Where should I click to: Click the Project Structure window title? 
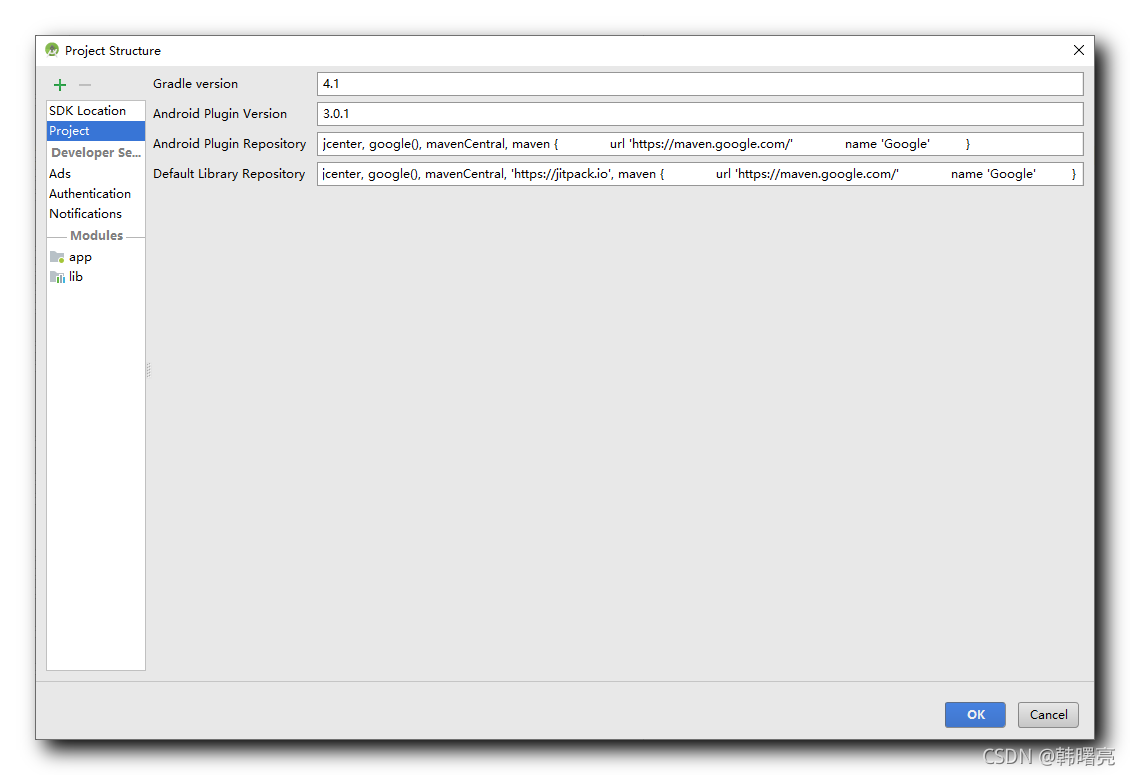pyautogui.click(x=112, y=50)
